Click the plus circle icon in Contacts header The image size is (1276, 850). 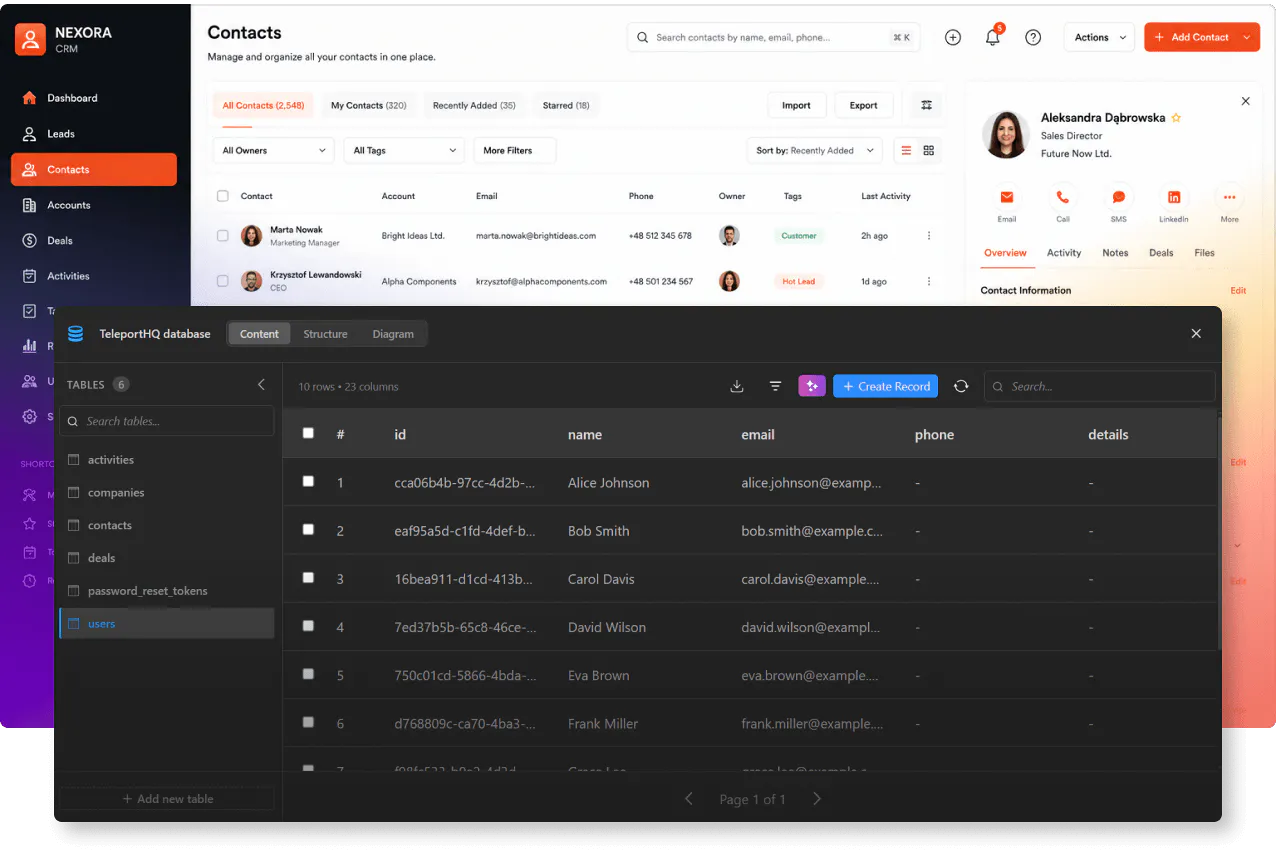coord(953,37)
